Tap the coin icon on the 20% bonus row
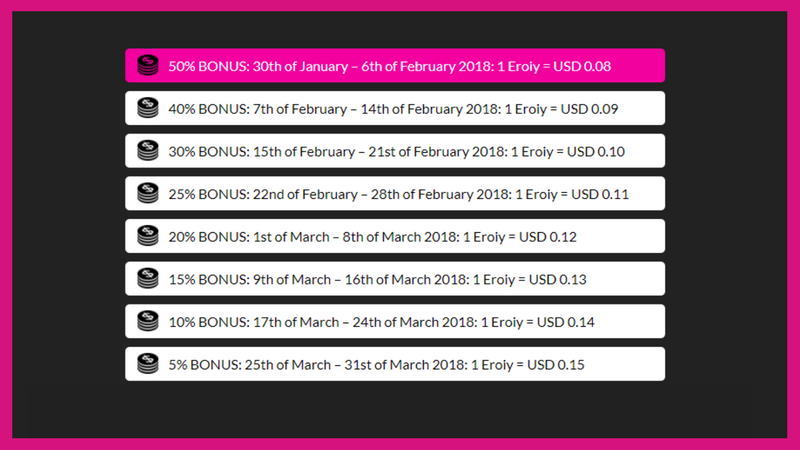Screen dimensions: 800x450 pyautogui.click(x=148, y=237)
